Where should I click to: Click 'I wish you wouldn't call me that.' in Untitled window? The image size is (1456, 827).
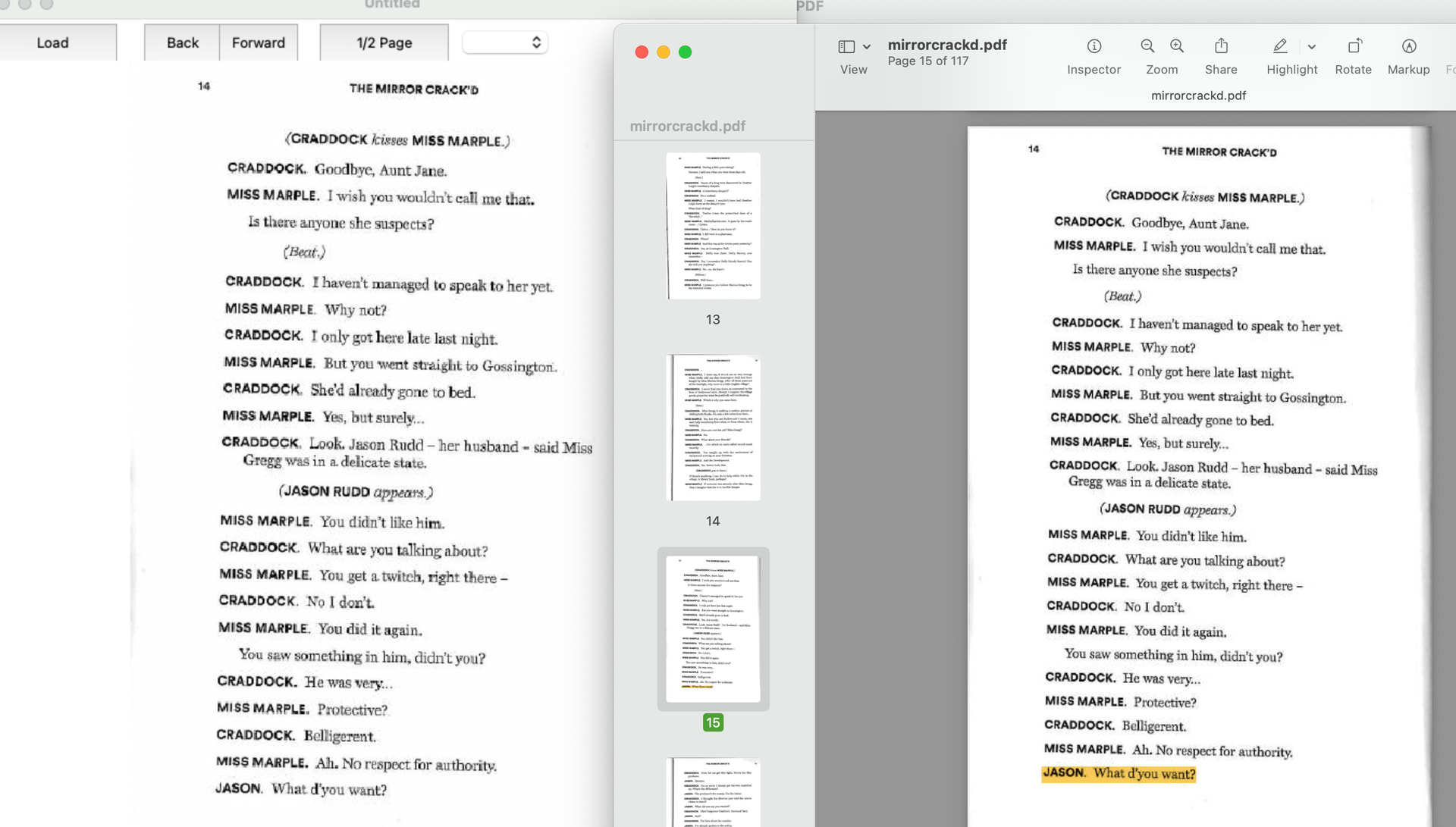[431, 197]
